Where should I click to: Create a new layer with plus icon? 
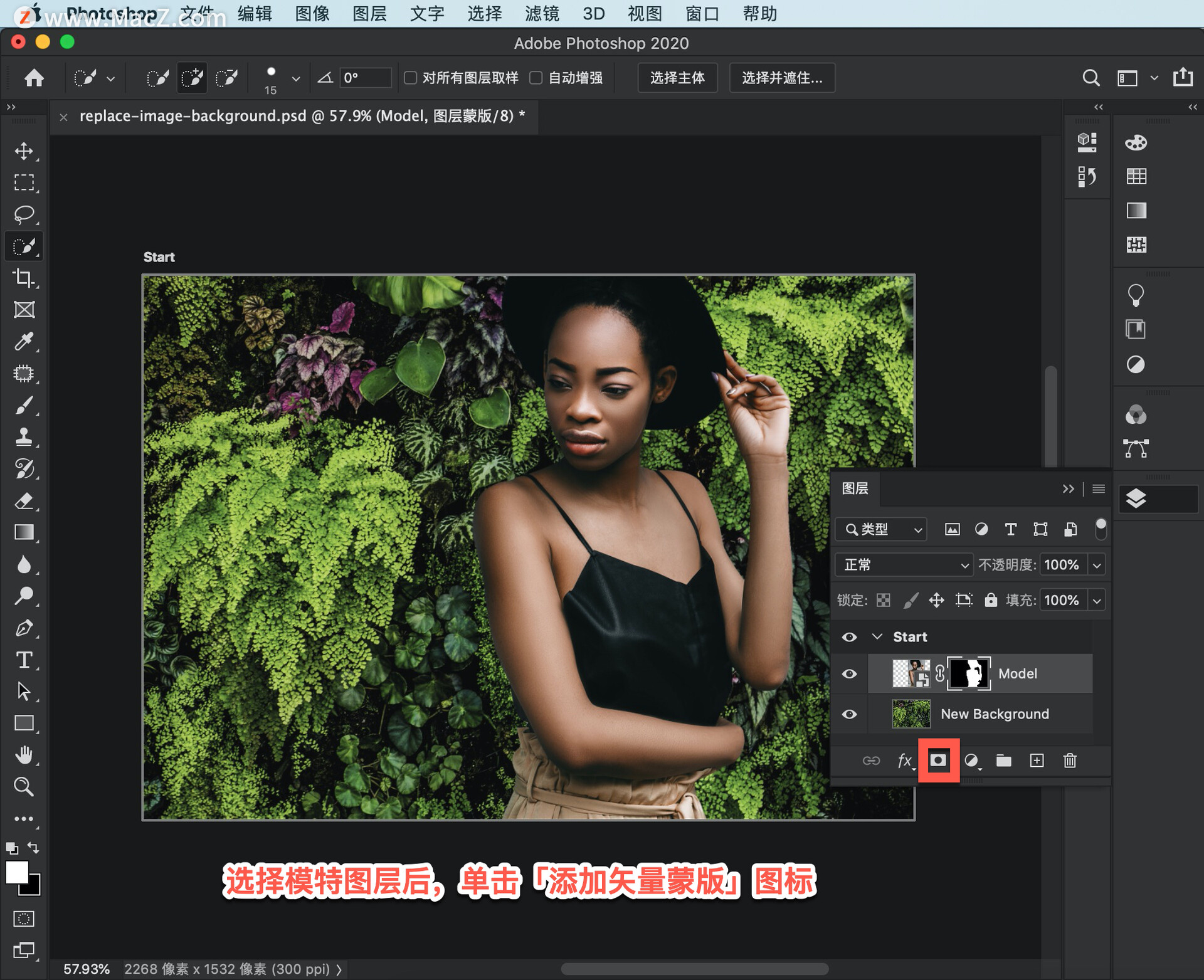(1037, 761)
